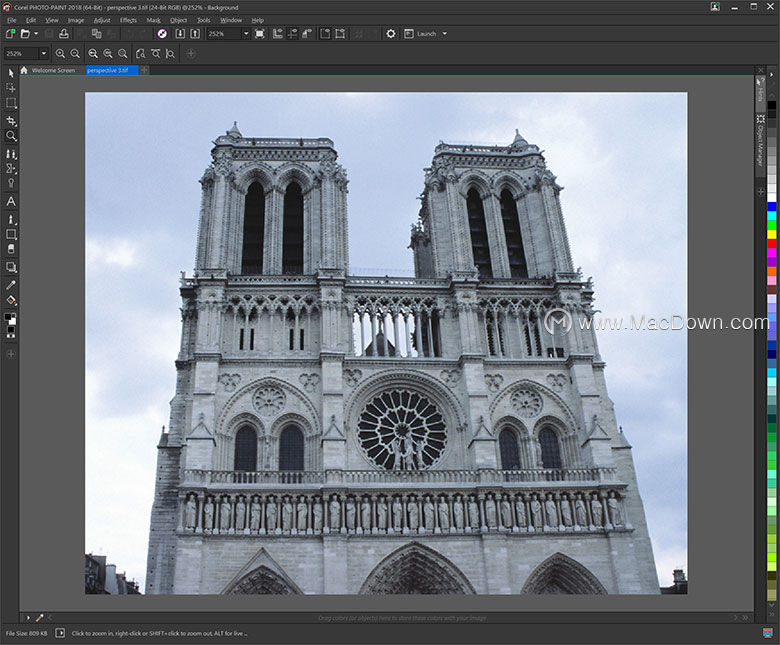Screen dimensions: 780x645
Task: Open the standard toolbar zoom level dropdown
Action: [246, 34]
